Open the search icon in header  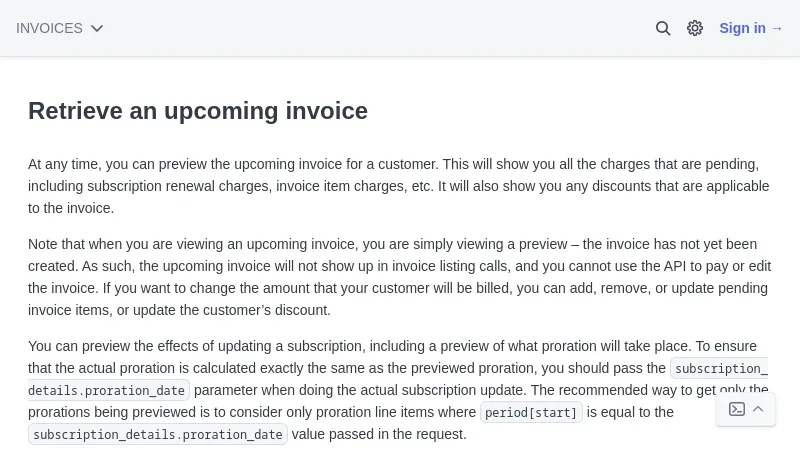click(x=663, y=28)
